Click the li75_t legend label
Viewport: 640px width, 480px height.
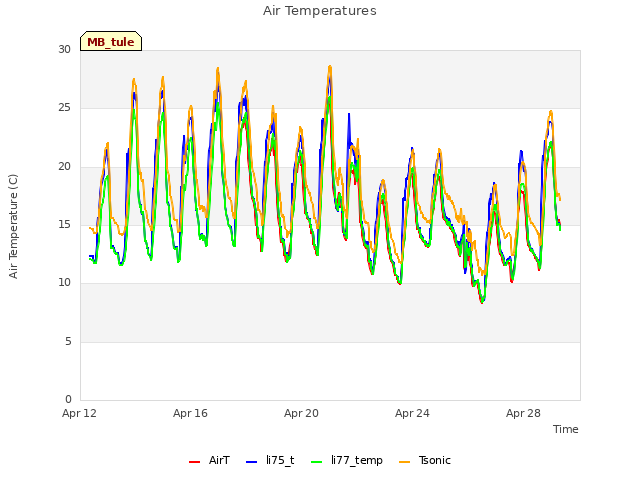280,460
